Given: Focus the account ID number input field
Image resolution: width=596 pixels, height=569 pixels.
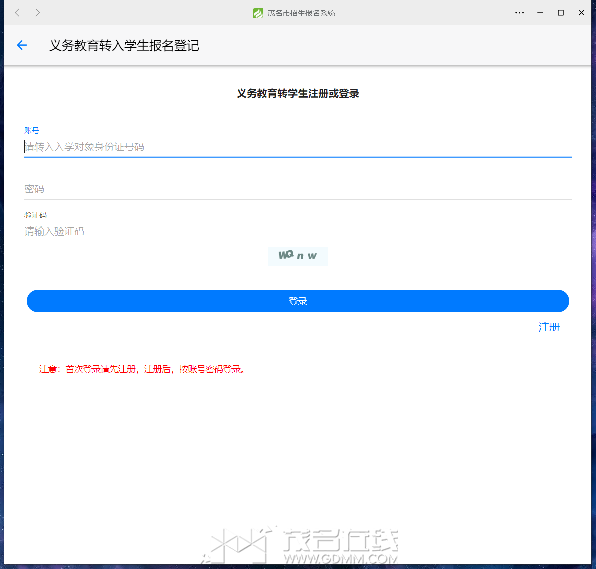Looking at the screenshot, I should click(x=298, y=147).
